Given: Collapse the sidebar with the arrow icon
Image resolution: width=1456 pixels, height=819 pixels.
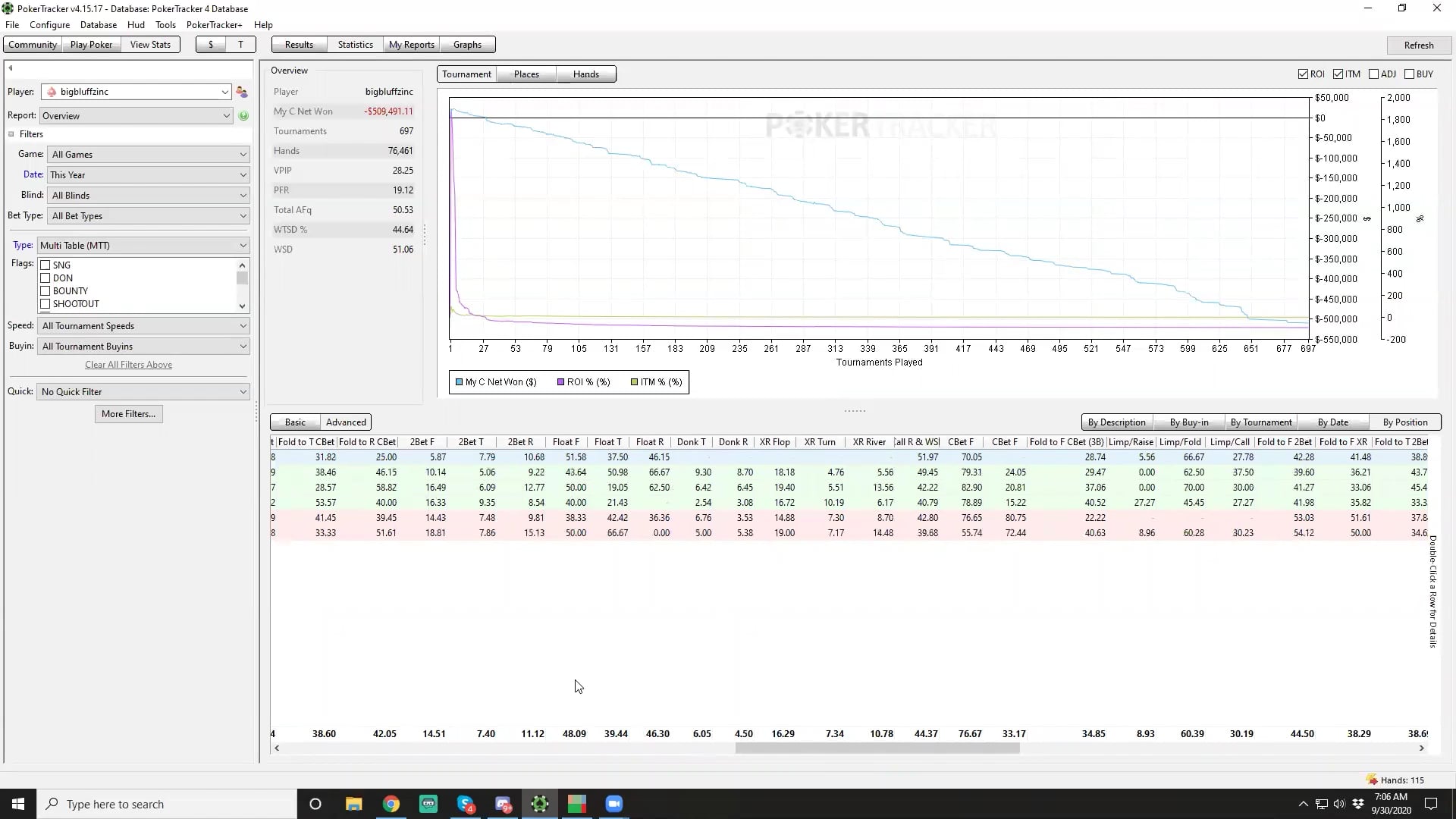Looking at the screenshot, I should tap(10, 67).
